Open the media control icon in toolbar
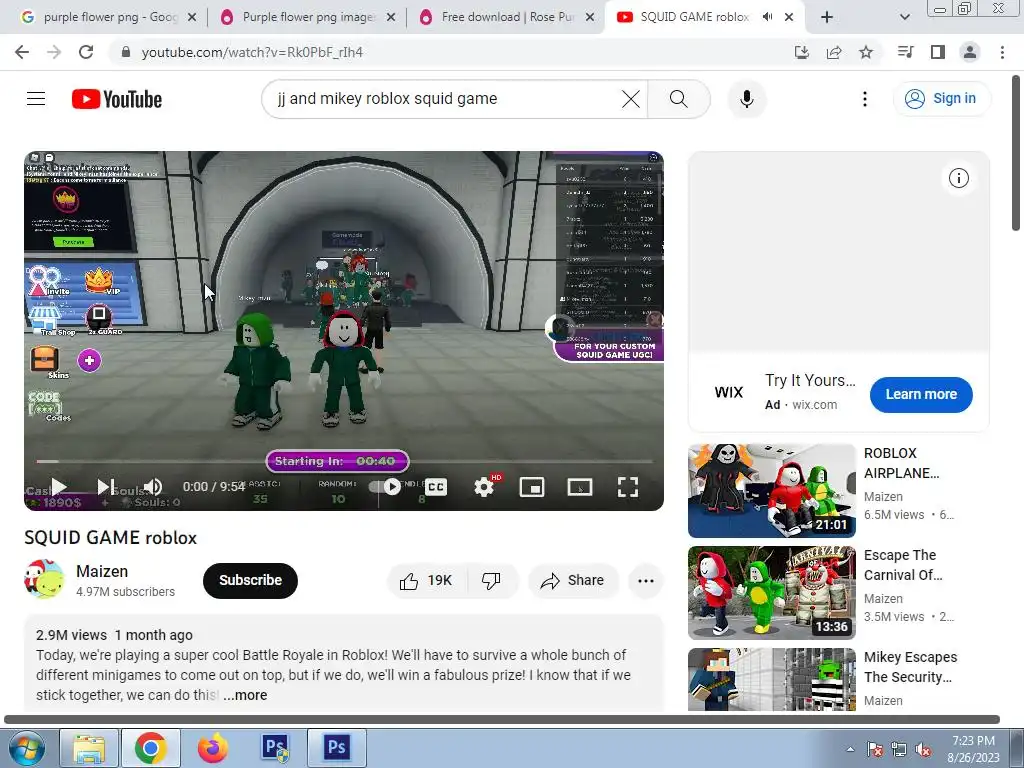 [905, 52]
